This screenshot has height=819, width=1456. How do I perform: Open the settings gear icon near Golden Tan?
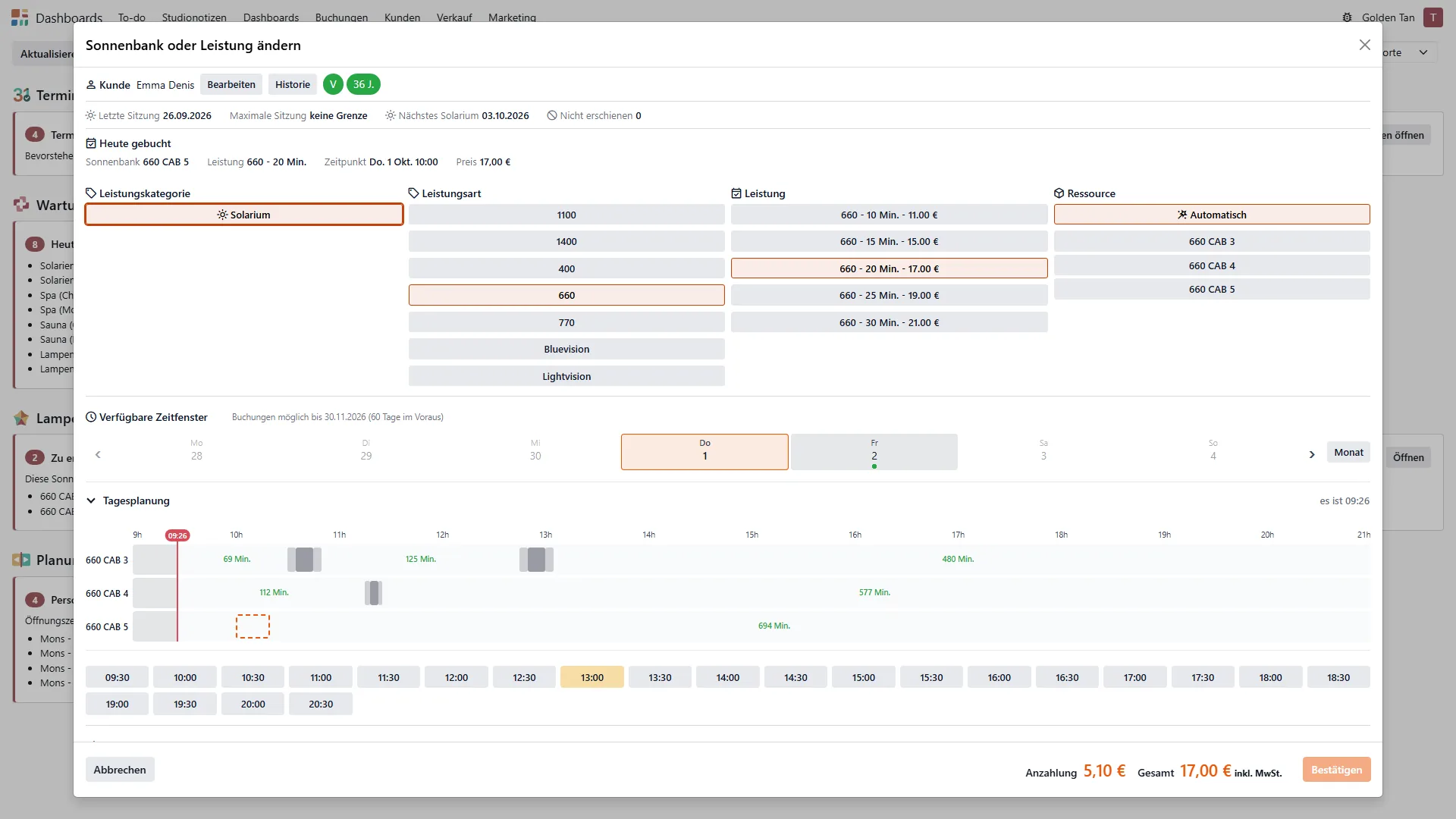(1347, 17)
